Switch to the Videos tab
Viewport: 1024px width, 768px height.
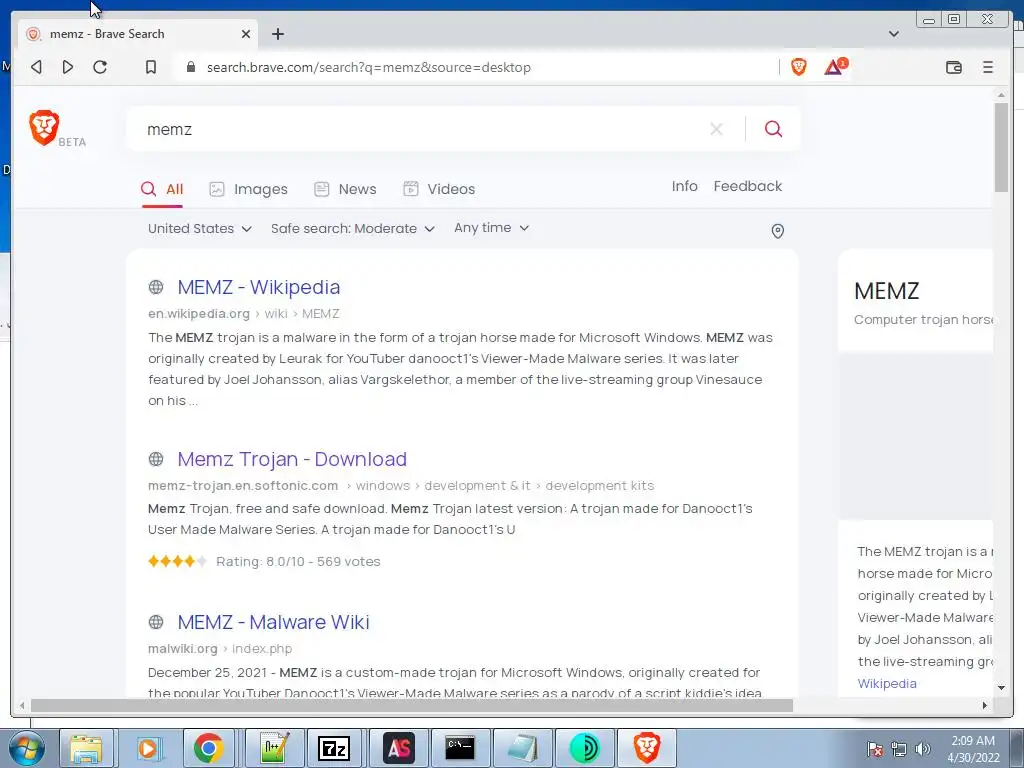pyautogui.click(x=439, y=189)
